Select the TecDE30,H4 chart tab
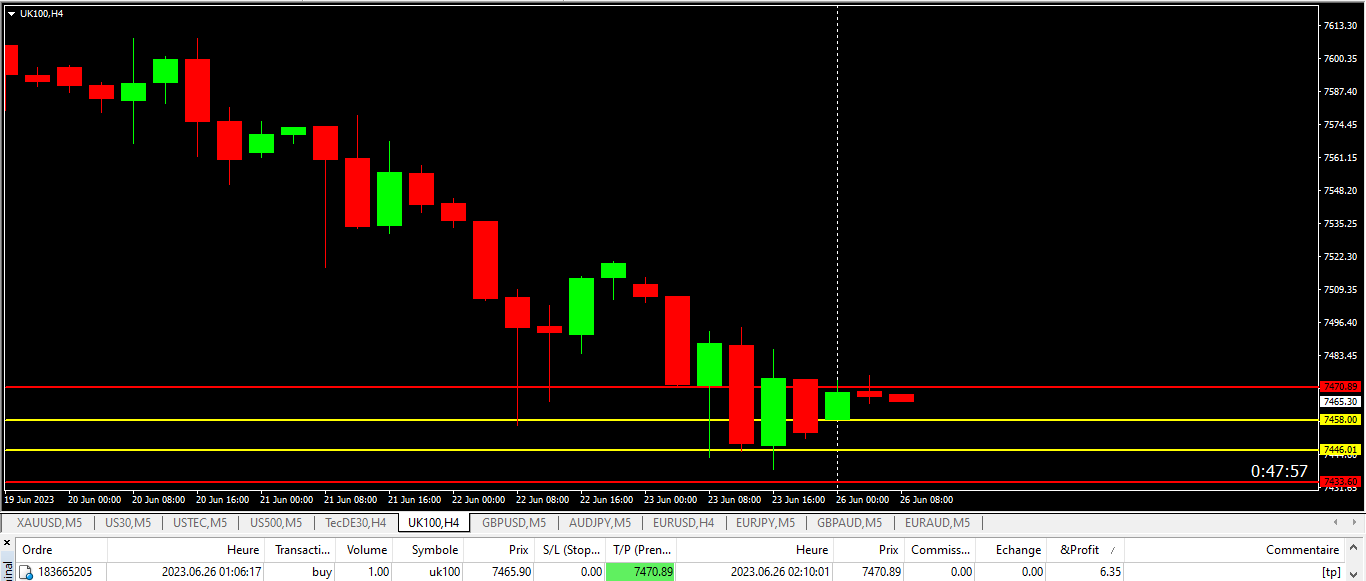Image resolution: width=1366 pixels, height=581 pixels. coord(356,523)
